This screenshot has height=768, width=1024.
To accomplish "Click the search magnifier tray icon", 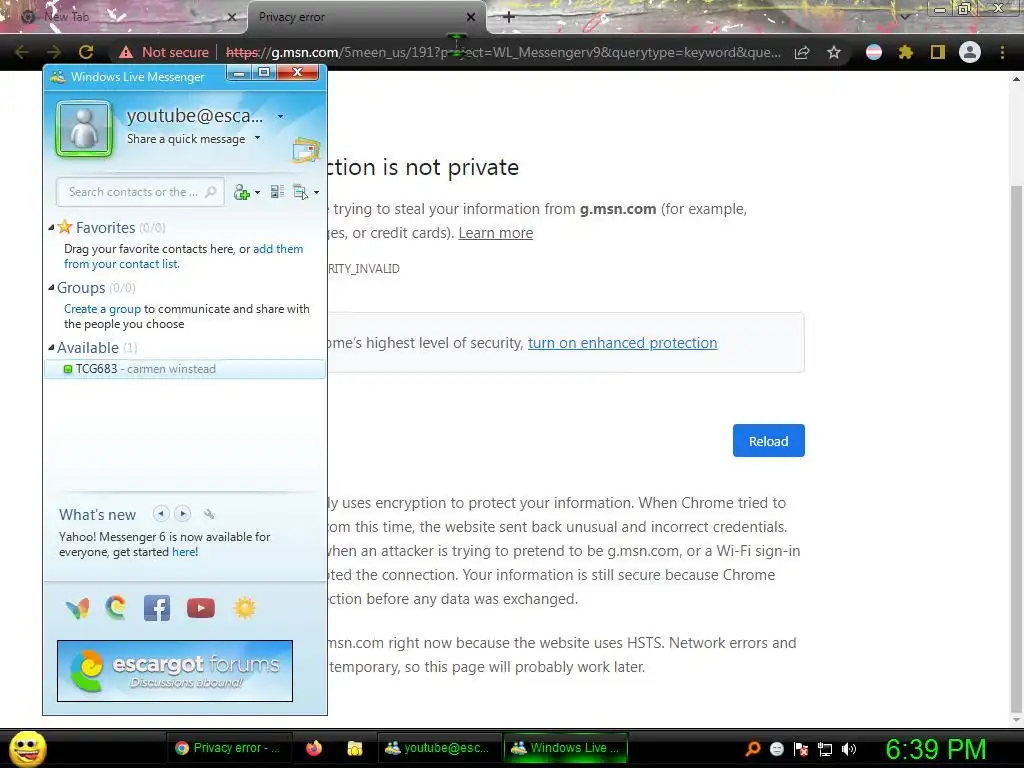I will point(753,749).
